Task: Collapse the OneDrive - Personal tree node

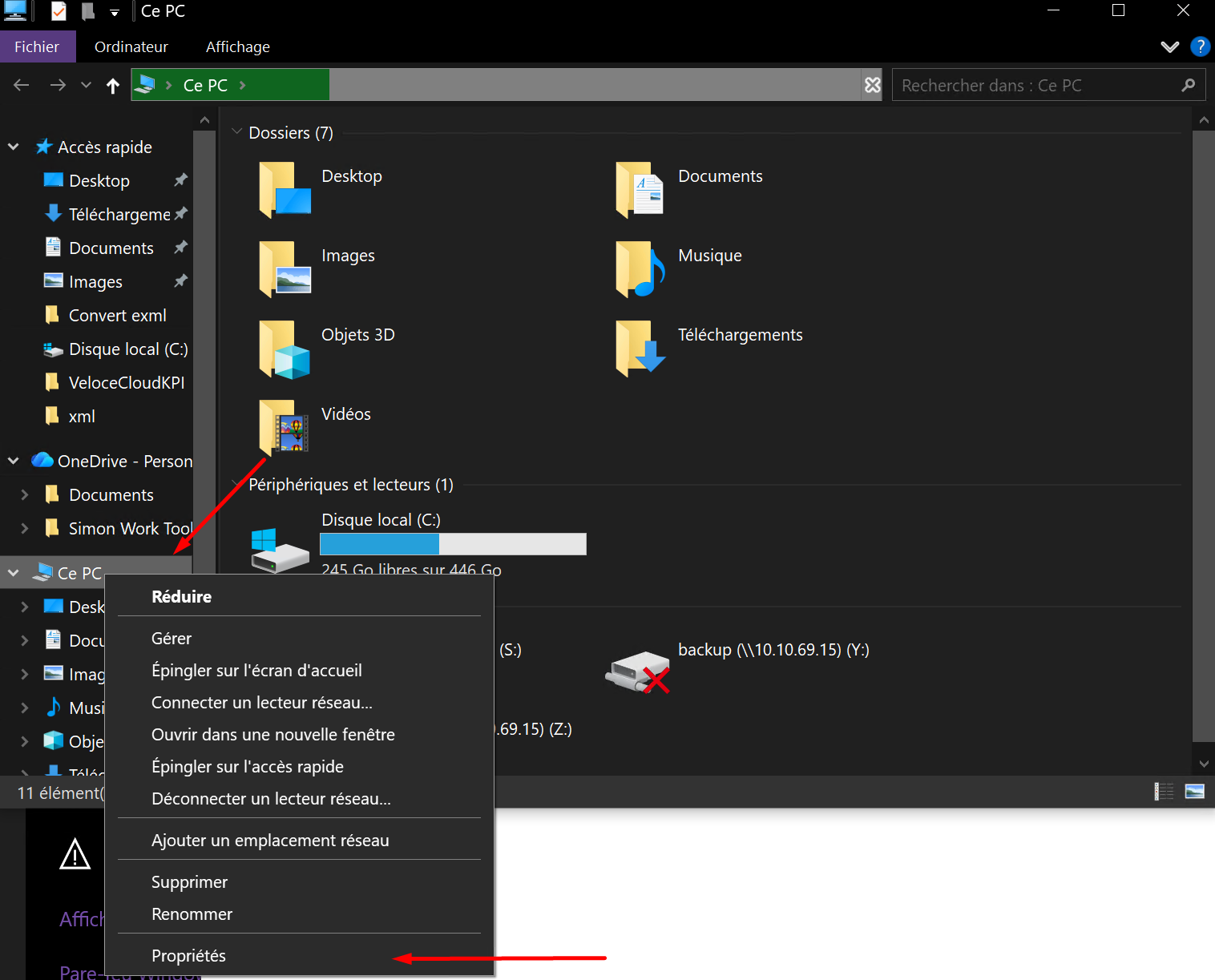Action: (14, 461)
